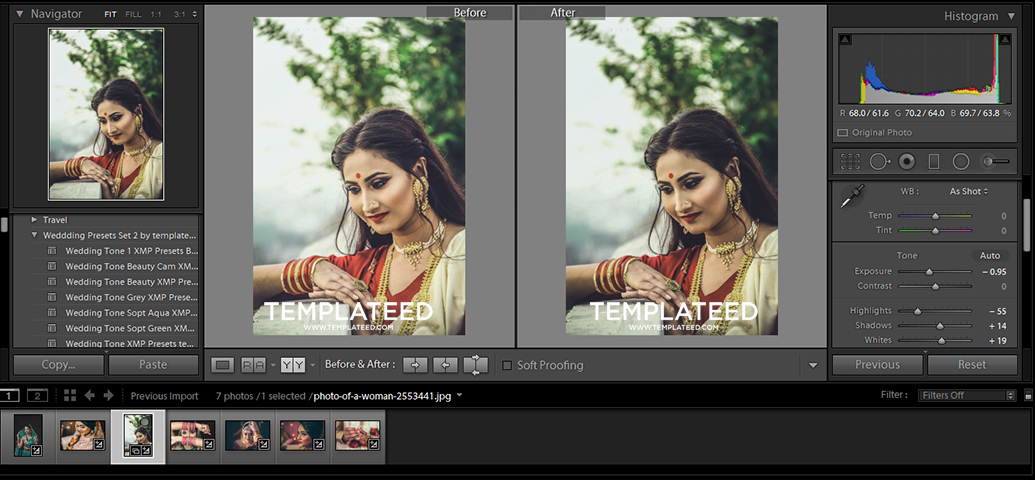
Task: Click the Copy... button
Action: [59, 364]
